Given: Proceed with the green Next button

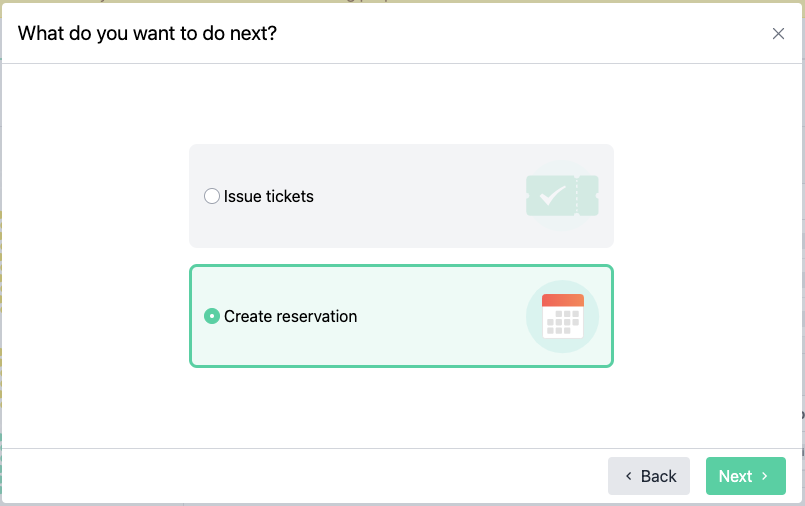Looking at the screenshot, I should [745, 476].
